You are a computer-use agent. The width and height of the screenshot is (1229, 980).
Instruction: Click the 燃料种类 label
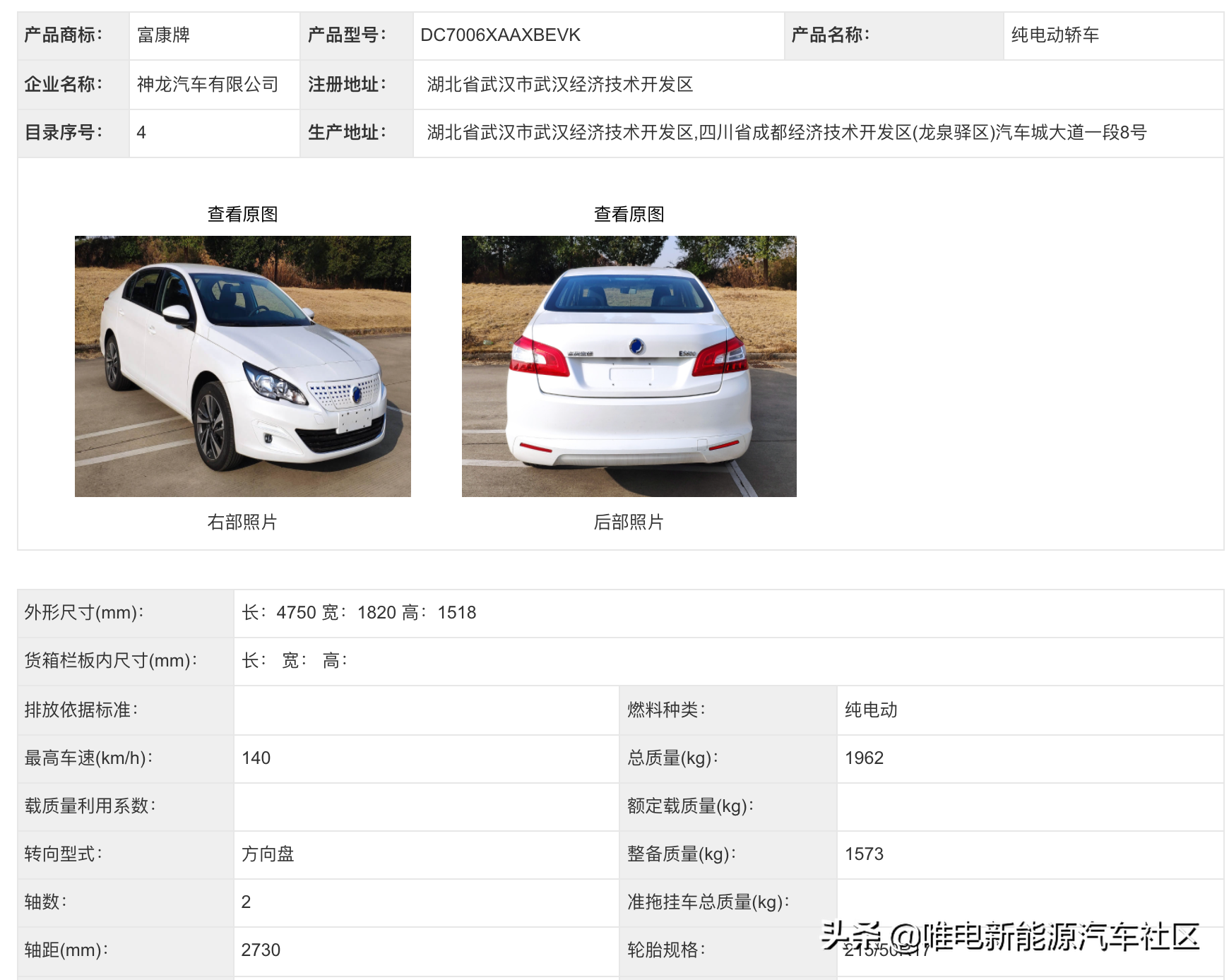click(666, 710)
